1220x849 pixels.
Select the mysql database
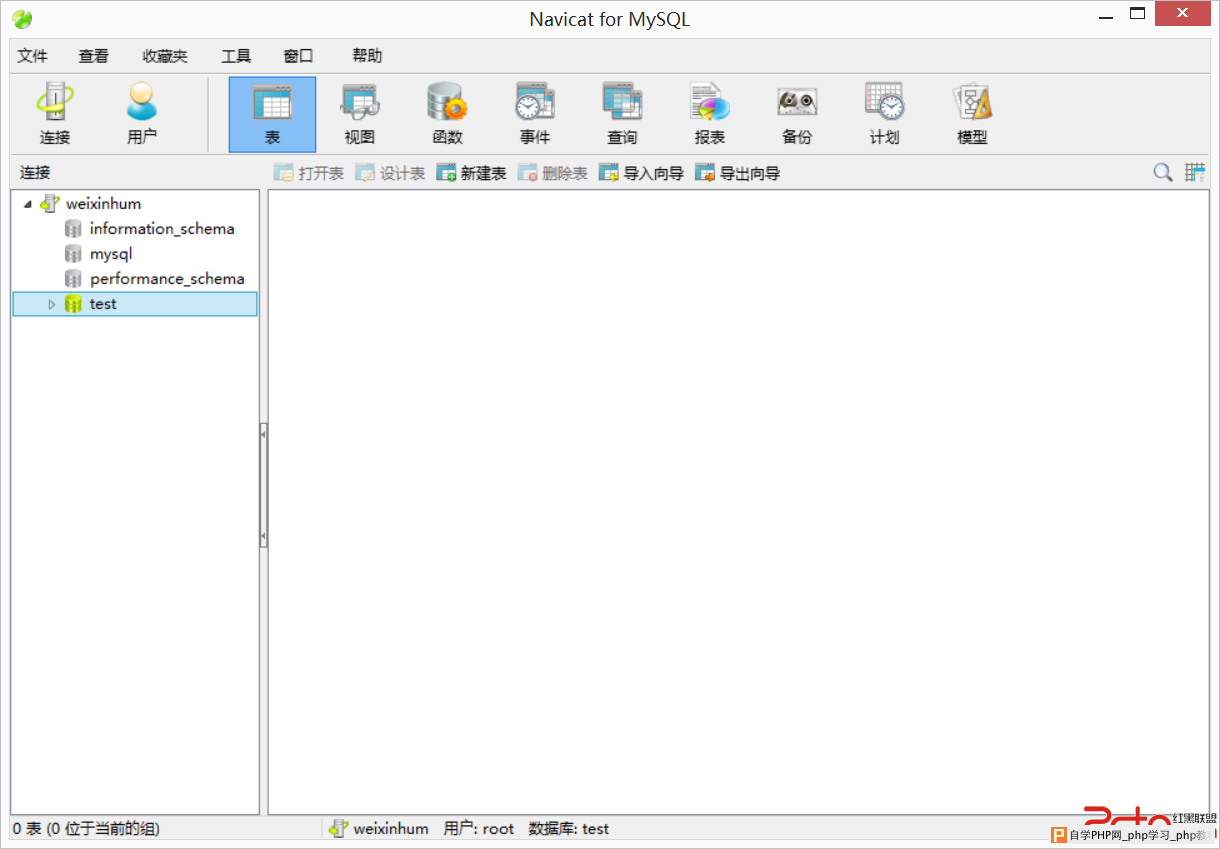pos(111,254)
